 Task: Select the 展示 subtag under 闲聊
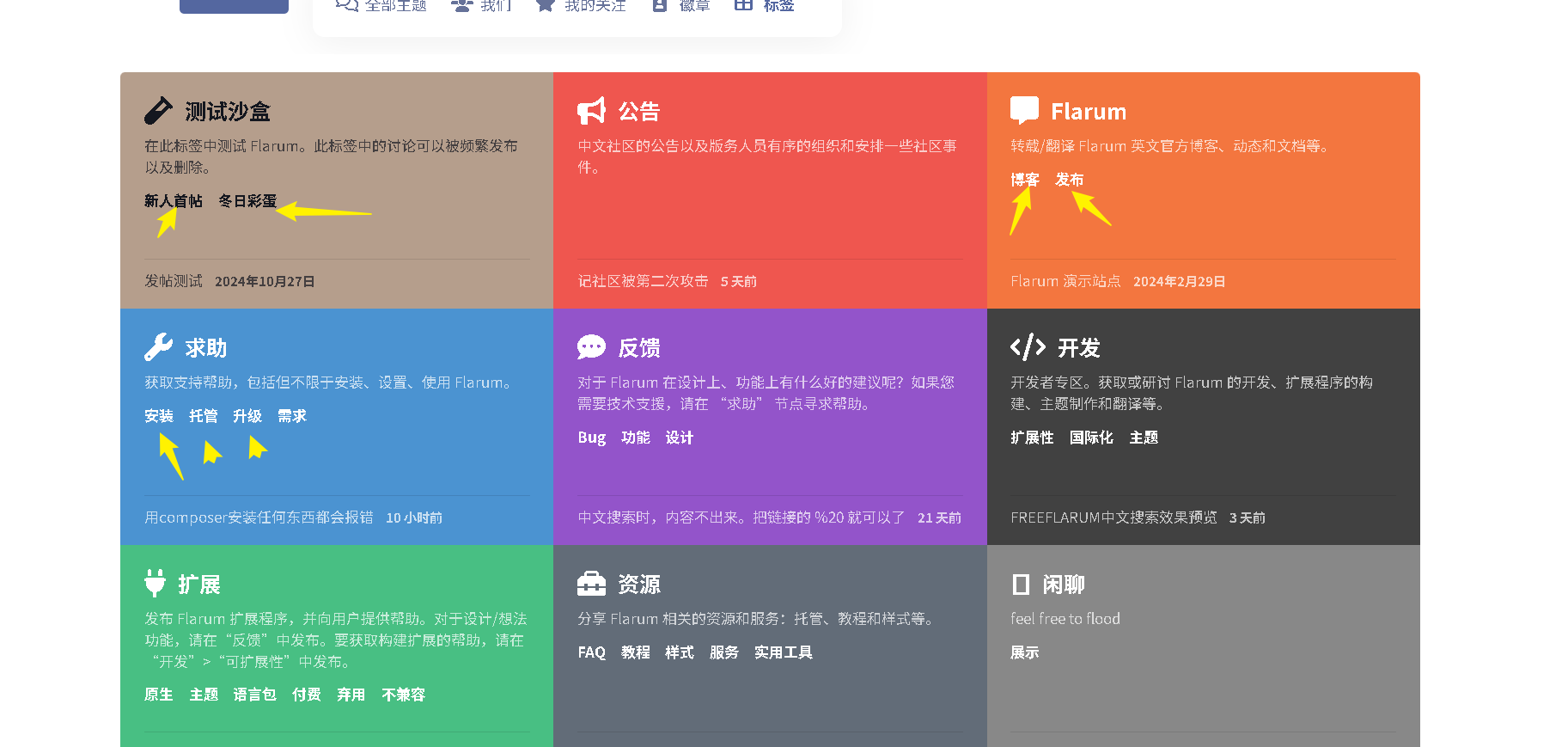(1025, 652)
